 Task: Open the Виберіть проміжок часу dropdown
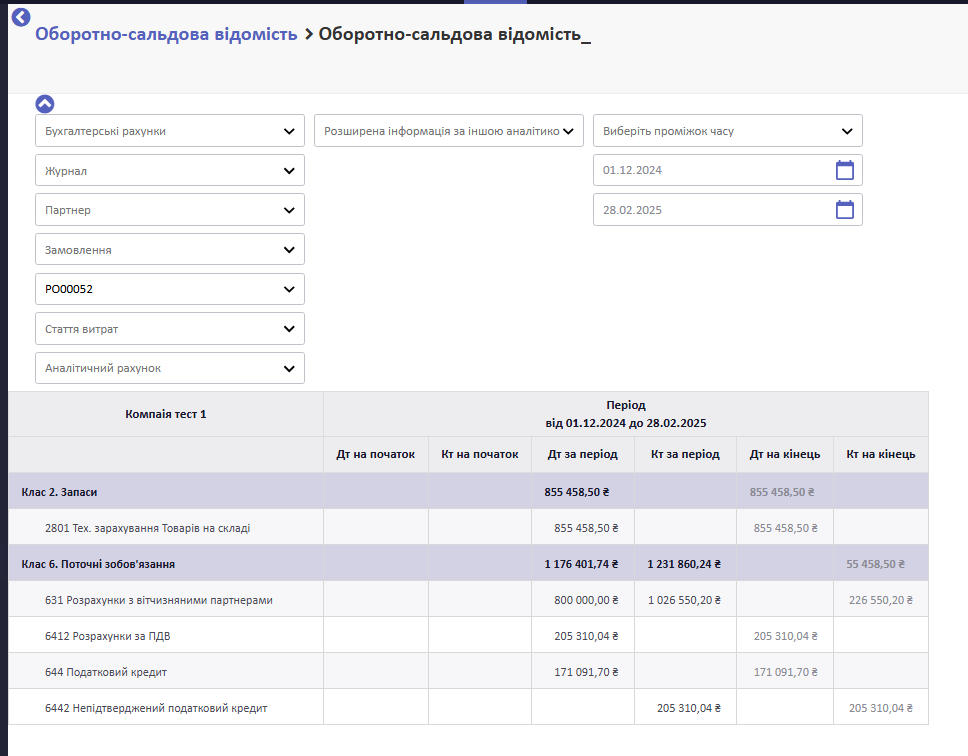coord(728,131)
